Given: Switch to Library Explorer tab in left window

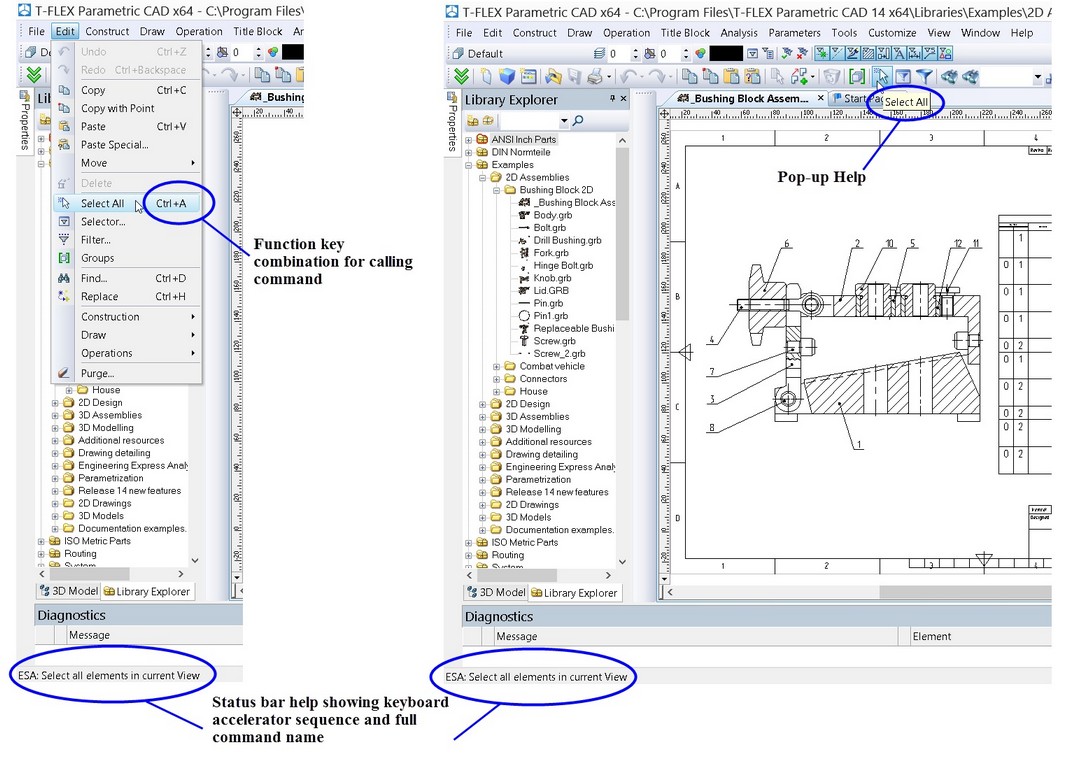Looking at the screenshot, I should pos(146,592).
